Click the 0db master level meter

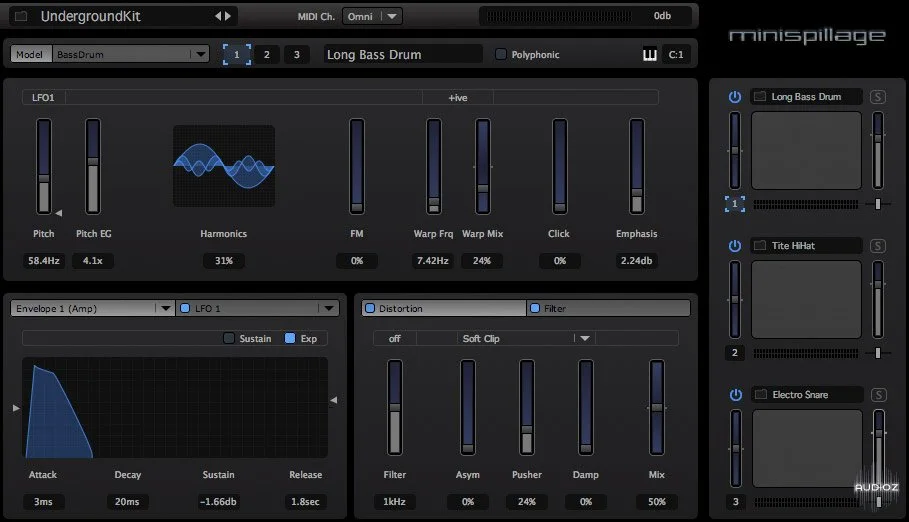586,16
